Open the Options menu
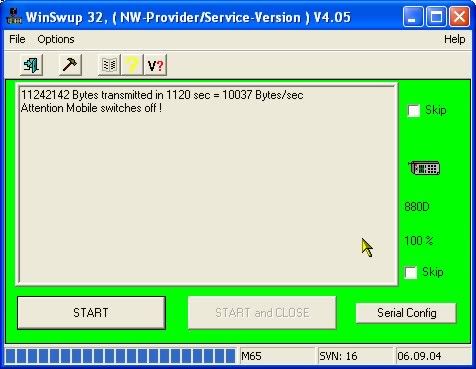The width and height of the screenshot is (476, 369). pos(56,39)
